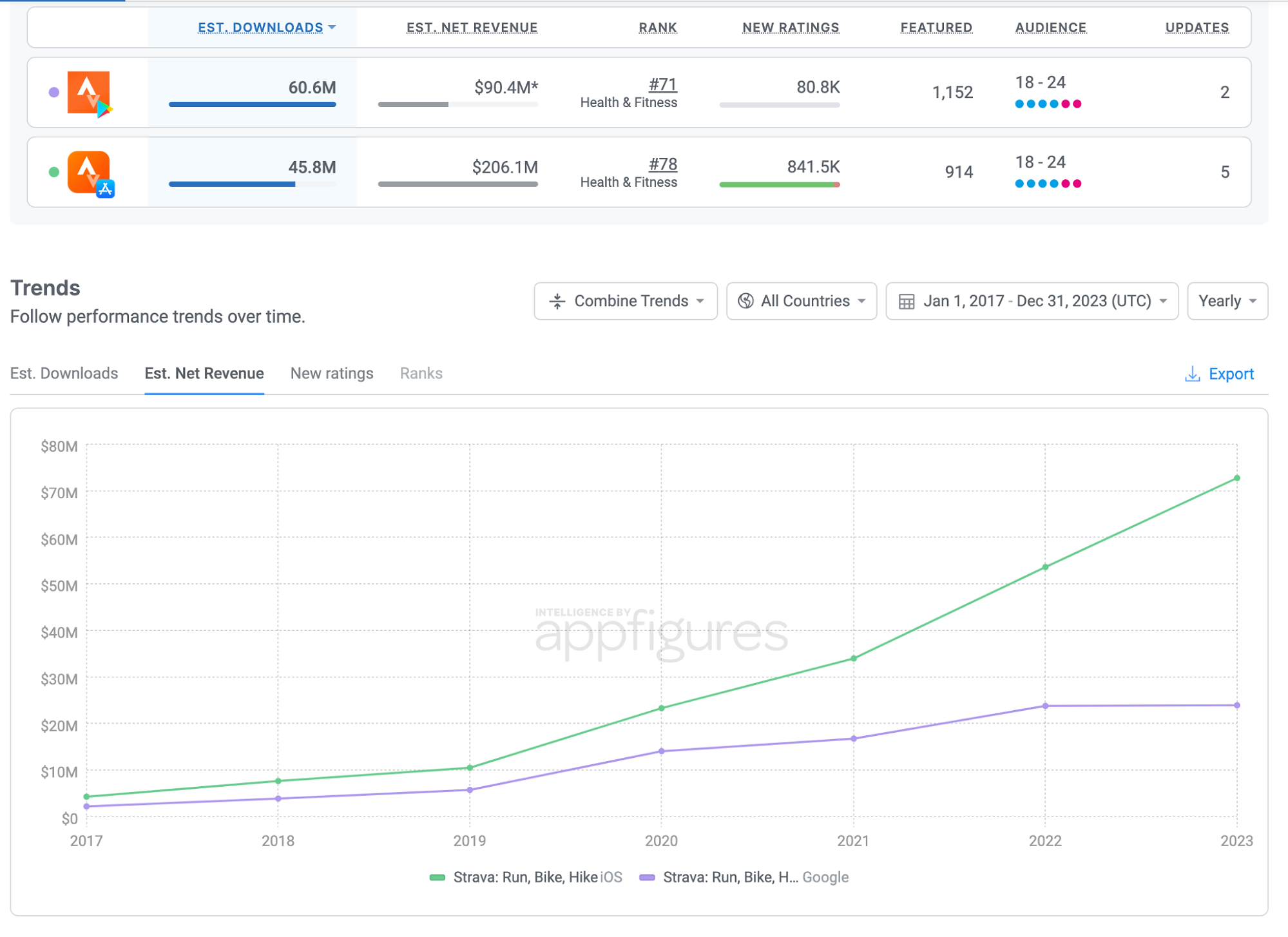1288x937 pixels.
Task: Click the 1,152 featured count
Action: tap(953, 92)
